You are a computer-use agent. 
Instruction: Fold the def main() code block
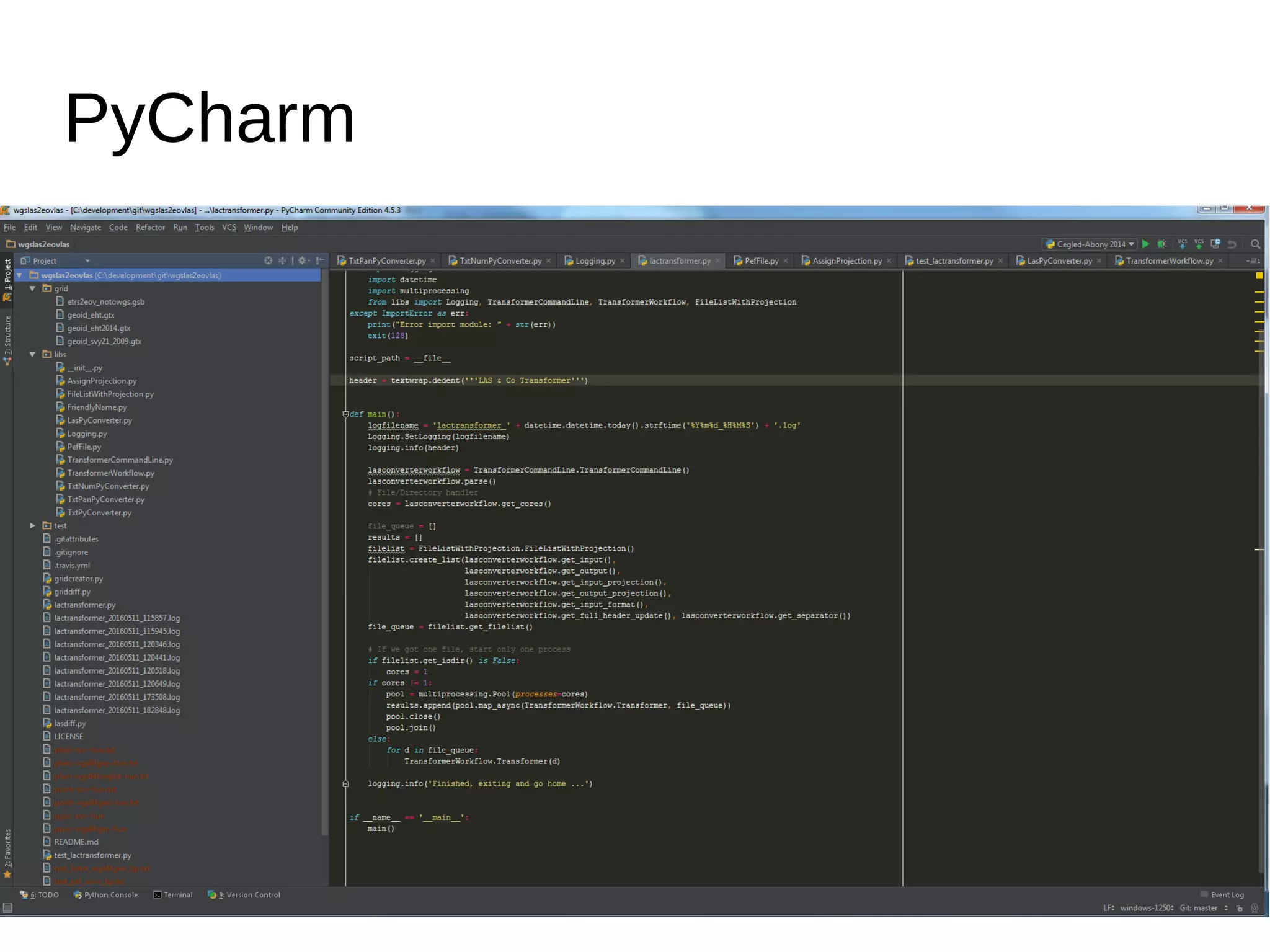[x=345, y=414]
